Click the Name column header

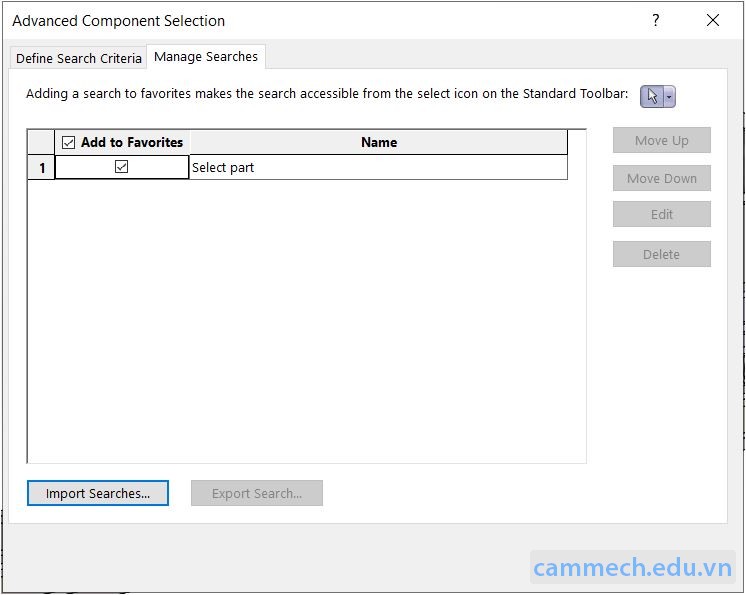tap(378, 142)
